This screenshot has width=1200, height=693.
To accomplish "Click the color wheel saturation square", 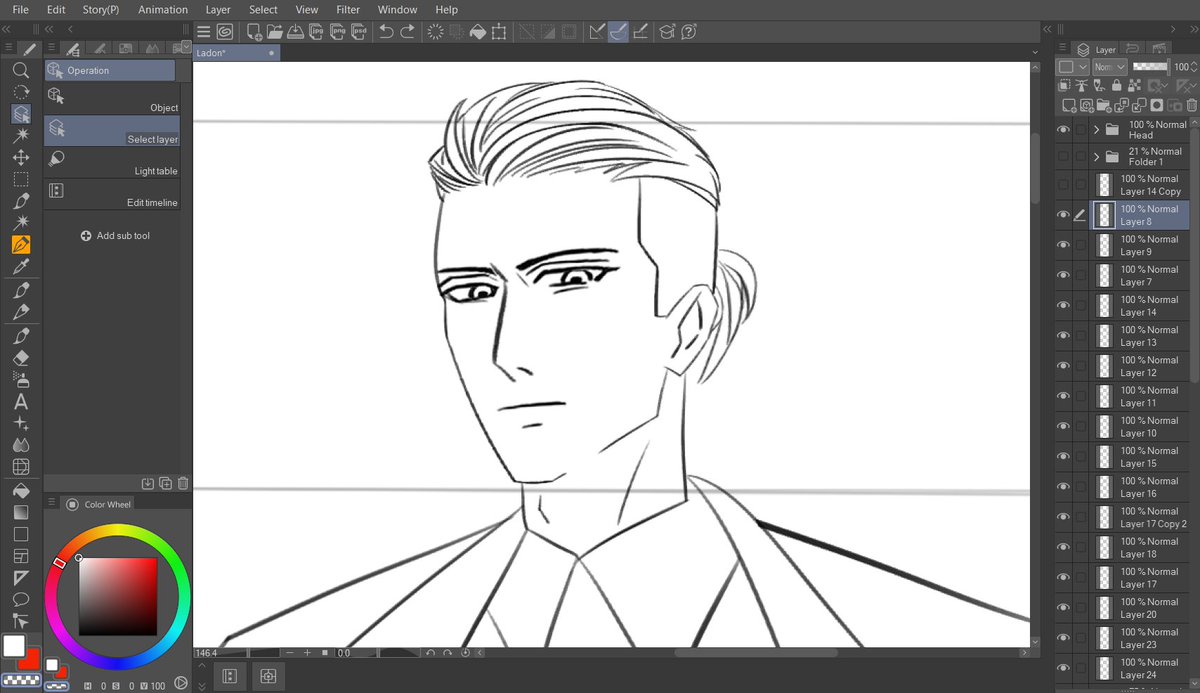I will 118,597.
